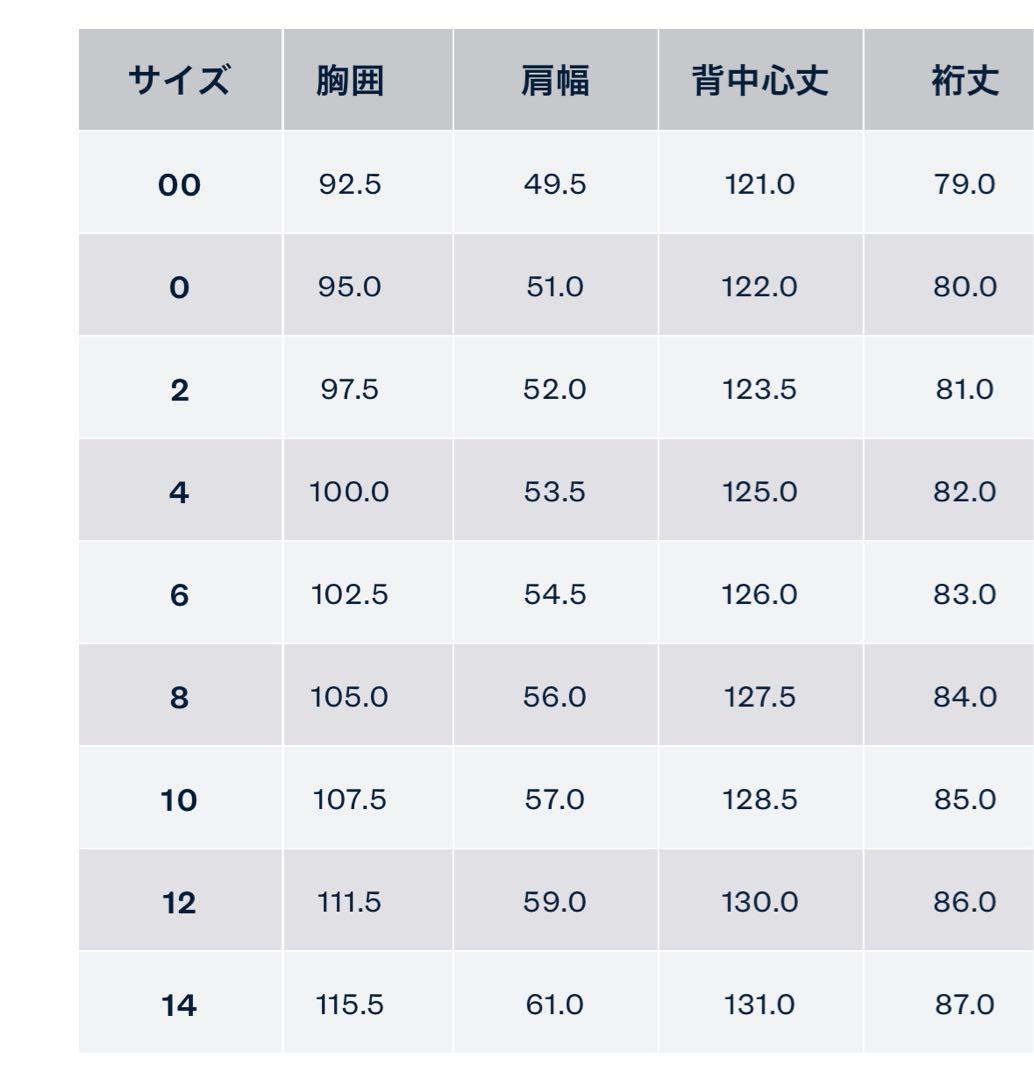Click the 裄丈 column header

[x=964, y=81]
